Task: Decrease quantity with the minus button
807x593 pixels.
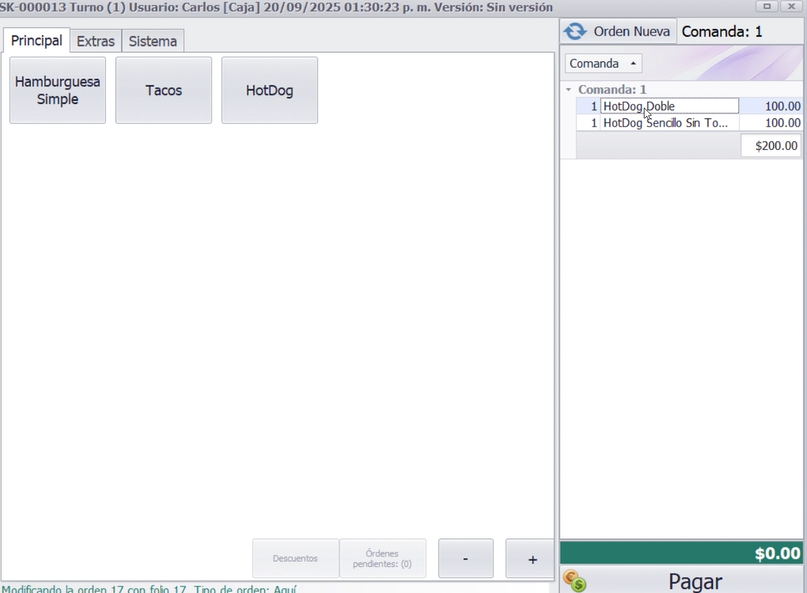Action: tap(465, 558)
